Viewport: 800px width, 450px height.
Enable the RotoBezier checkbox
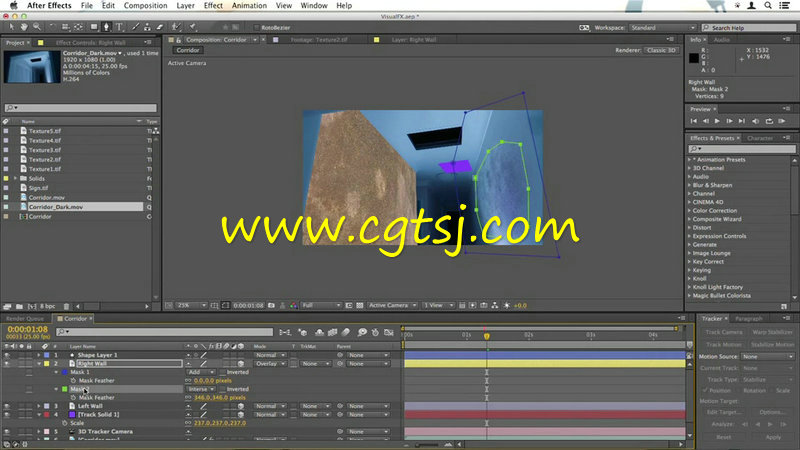tap(257, 28)
